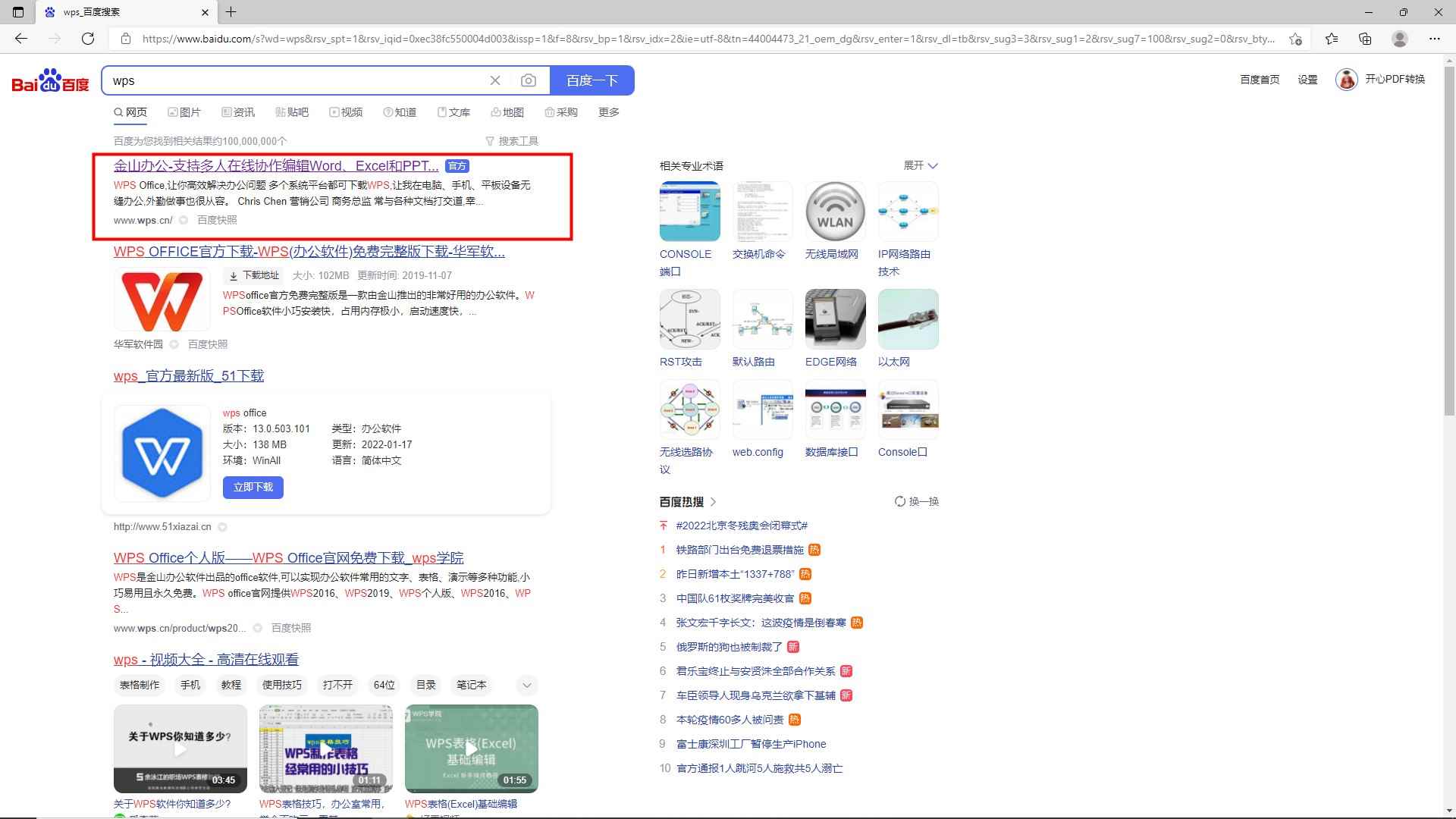Switch to the 视频 search tab
The height and width of the screenshot is (819, 1456).
coord(347,111)
